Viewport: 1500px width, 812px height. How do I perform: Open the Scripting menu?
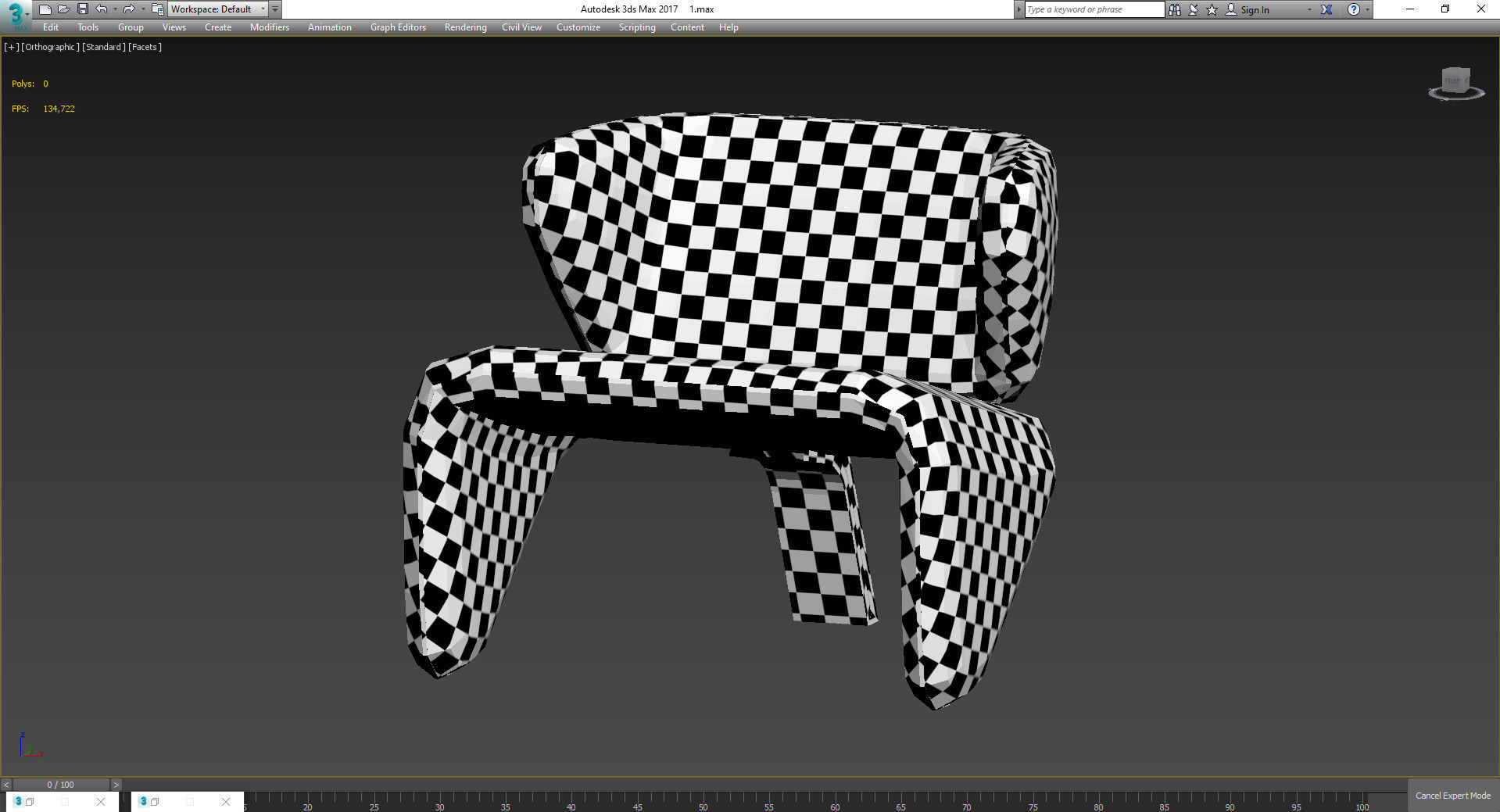637,27
